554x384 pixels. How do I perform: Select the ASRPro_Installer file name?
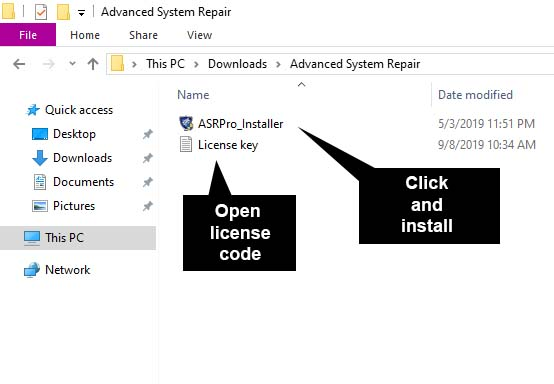[241, 124]
